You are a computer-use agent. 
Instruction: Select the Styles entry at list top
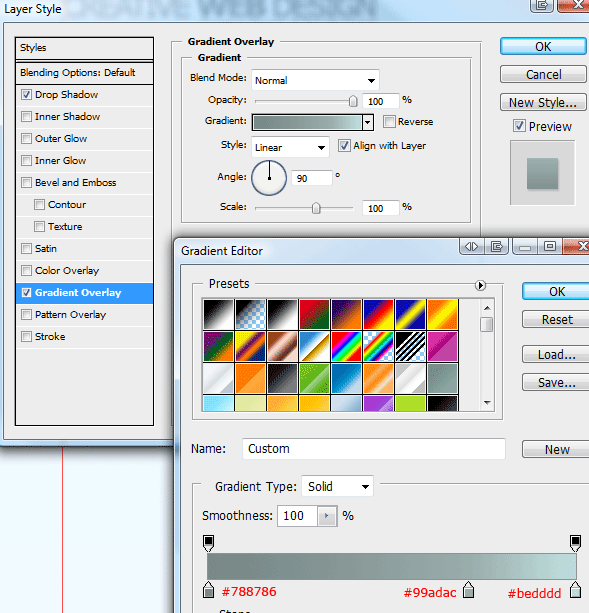pos(84,48)
